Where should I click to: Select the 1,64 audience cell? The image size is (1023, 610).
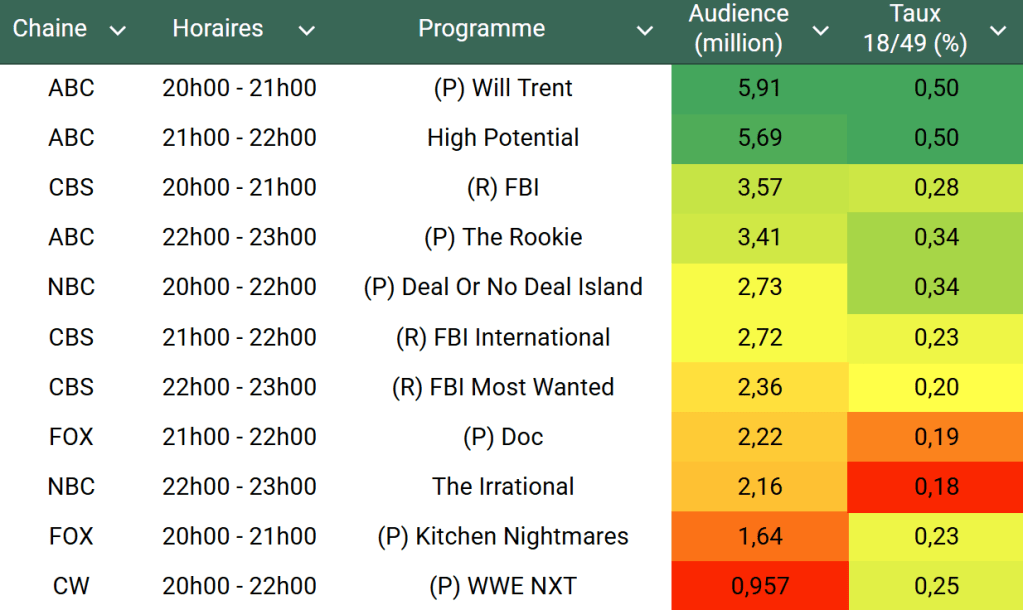coord(759,537)
